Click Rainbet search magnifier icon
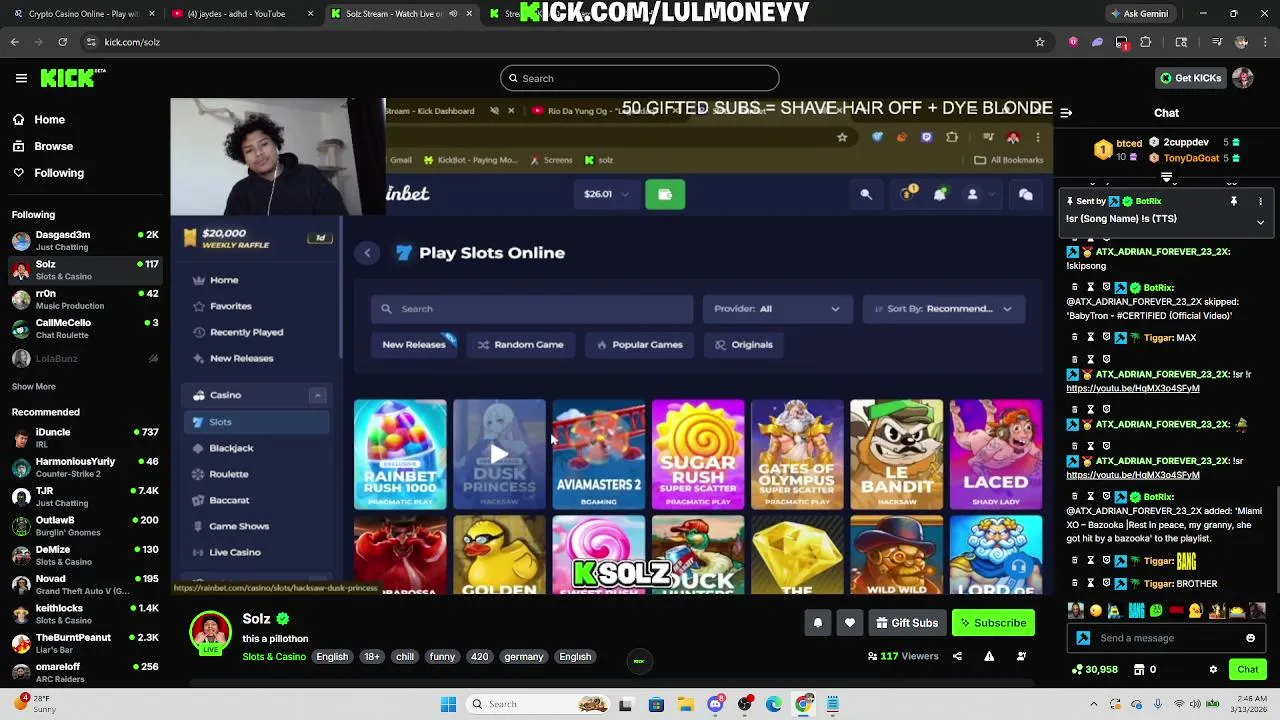Viewport: 1280px width, 720px height. click(x=866, y=195)
